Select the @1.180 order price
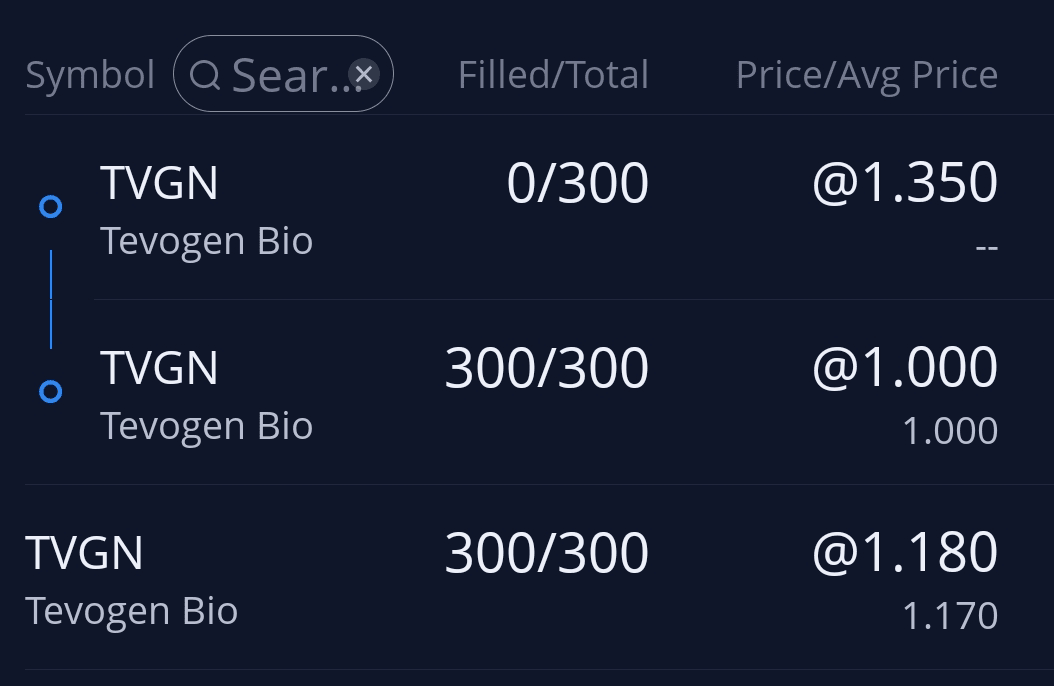The height and width of the screenshot is (686, 1054). 904,553
